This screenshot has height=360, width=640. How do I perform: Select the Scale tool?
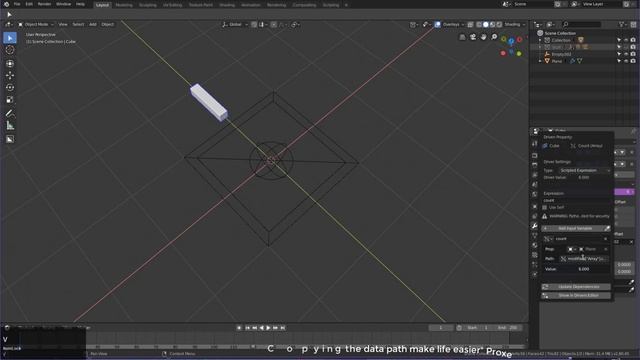[10, 100]
